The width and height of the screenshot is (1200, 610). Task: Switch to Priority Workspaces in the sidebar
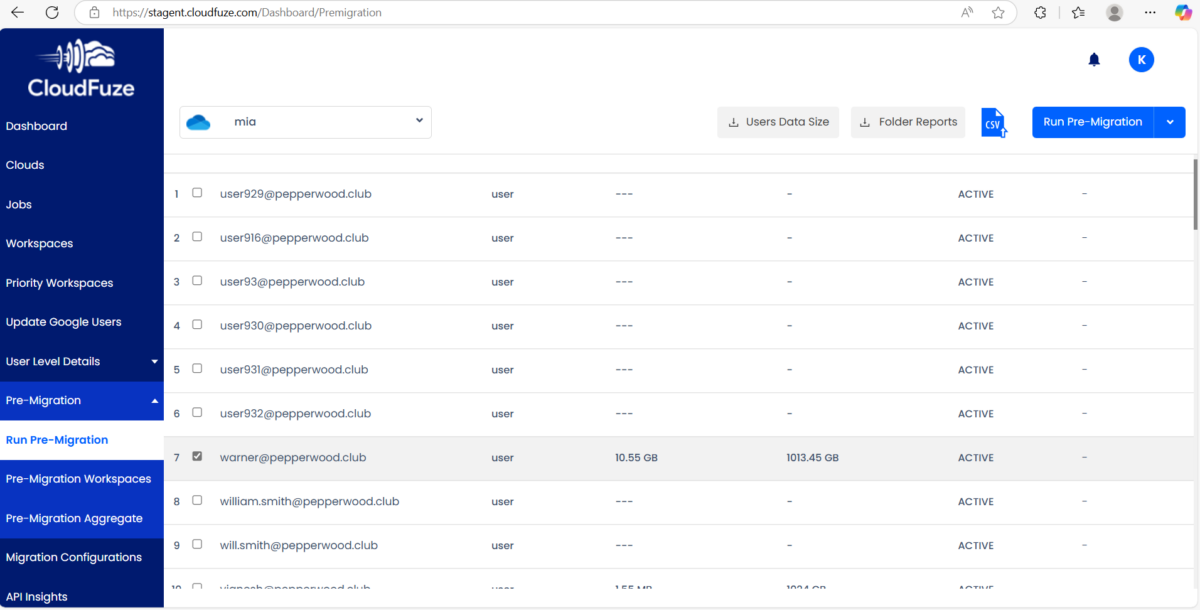(60, 283)
